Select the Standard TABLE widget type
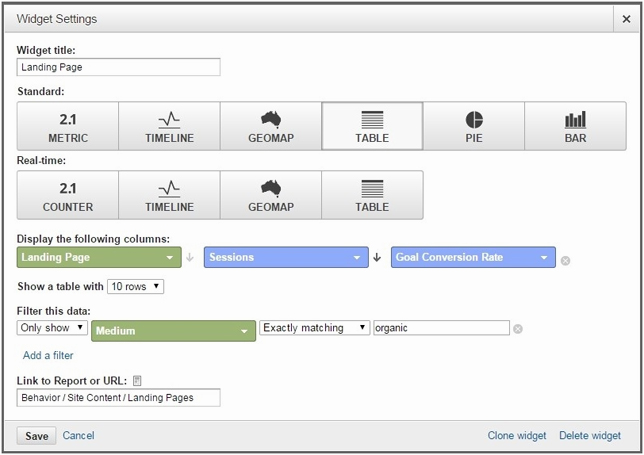 click(372, 126)
